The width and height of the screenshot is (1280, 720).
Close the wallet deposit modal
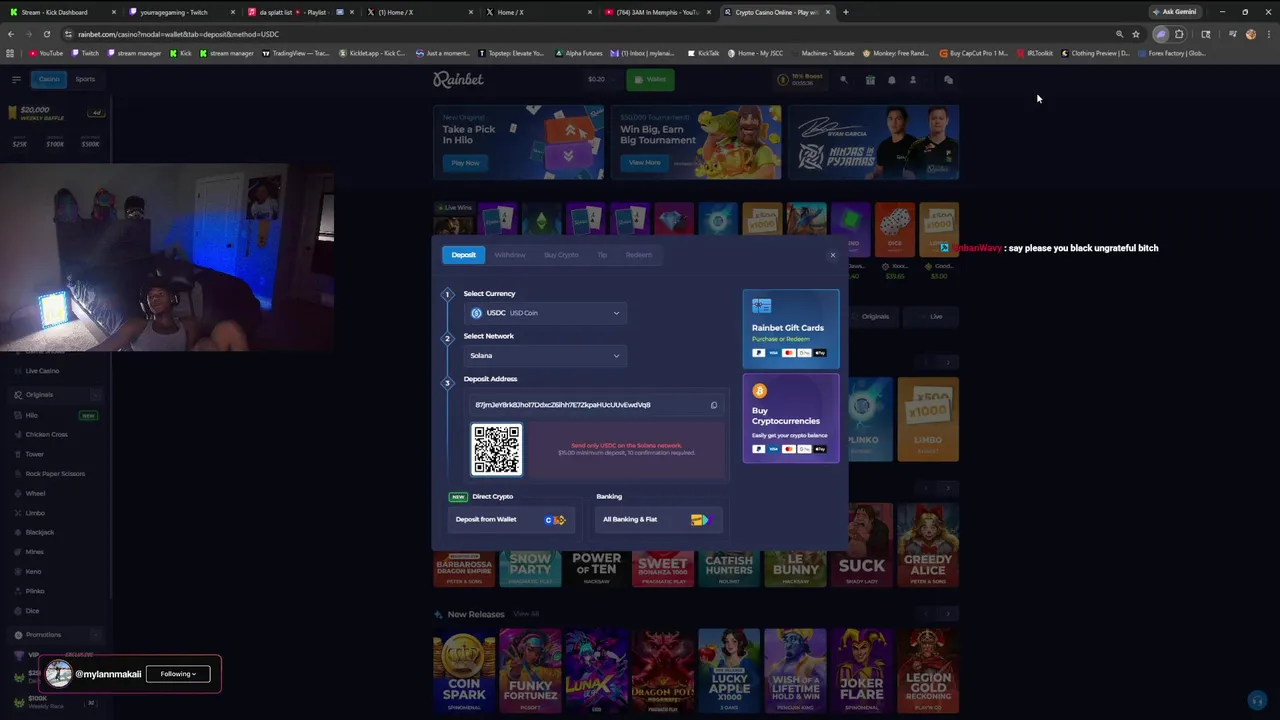tap(832, 255)
